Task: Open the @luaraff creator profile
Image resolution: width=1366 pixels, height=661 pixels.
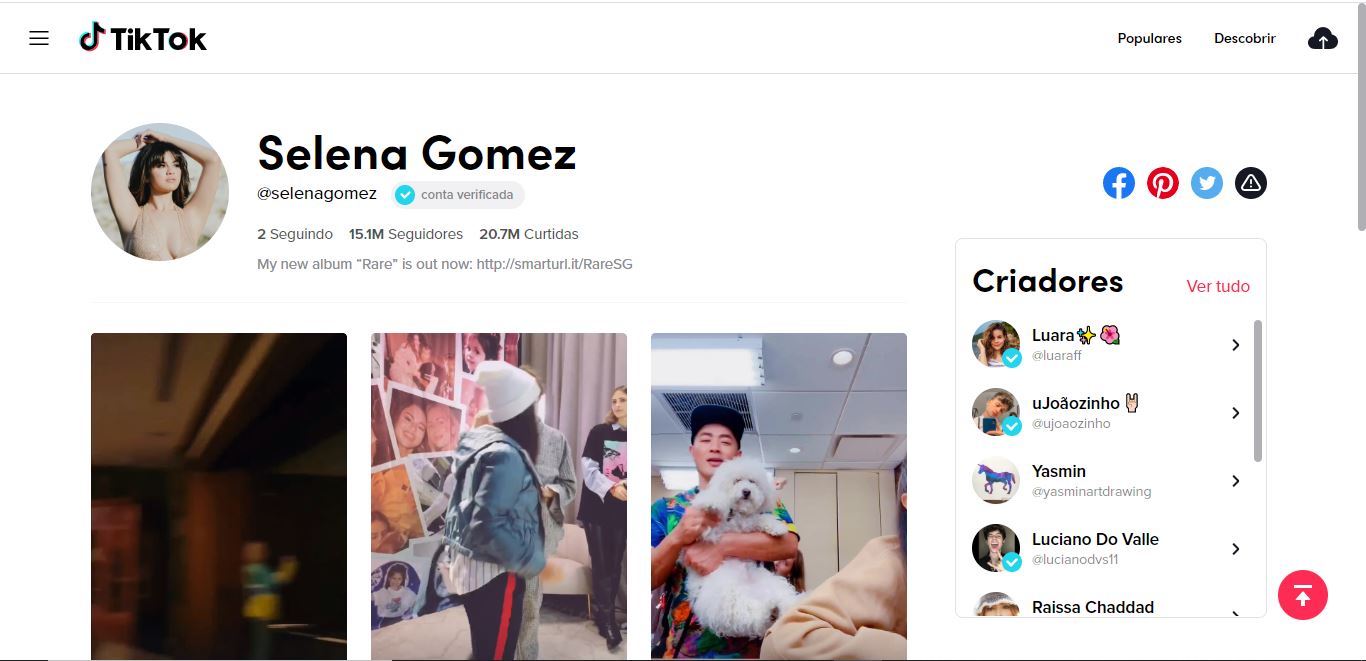Action: point(1056,355)
